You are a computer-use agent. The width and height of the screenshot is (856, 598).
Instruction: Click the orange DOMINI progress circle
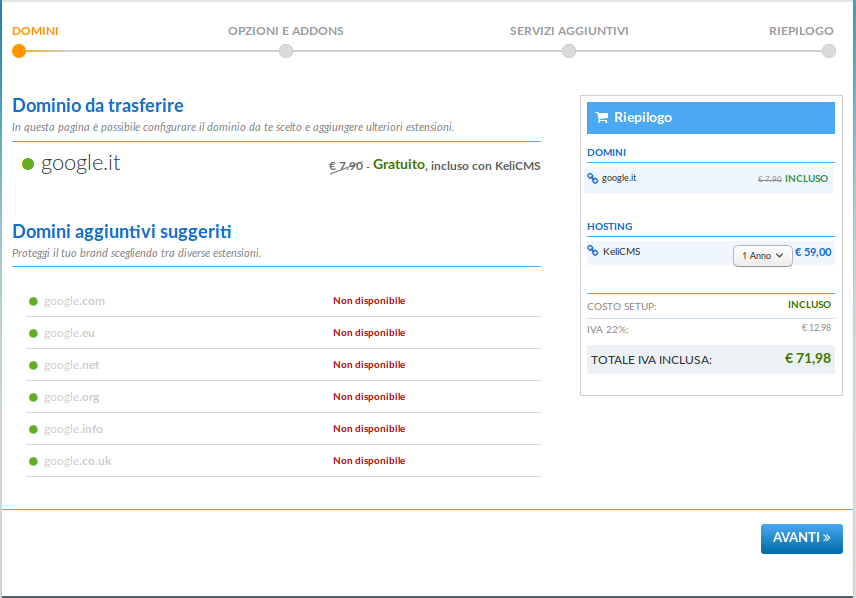pos(19,51)
